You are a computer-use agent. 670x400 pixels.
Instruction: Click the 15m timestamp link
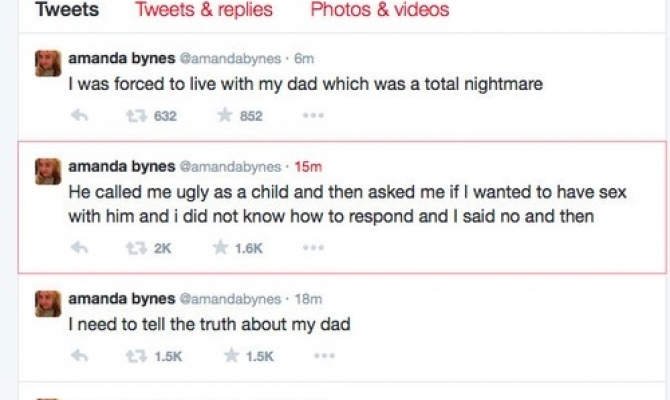(309, 165)
